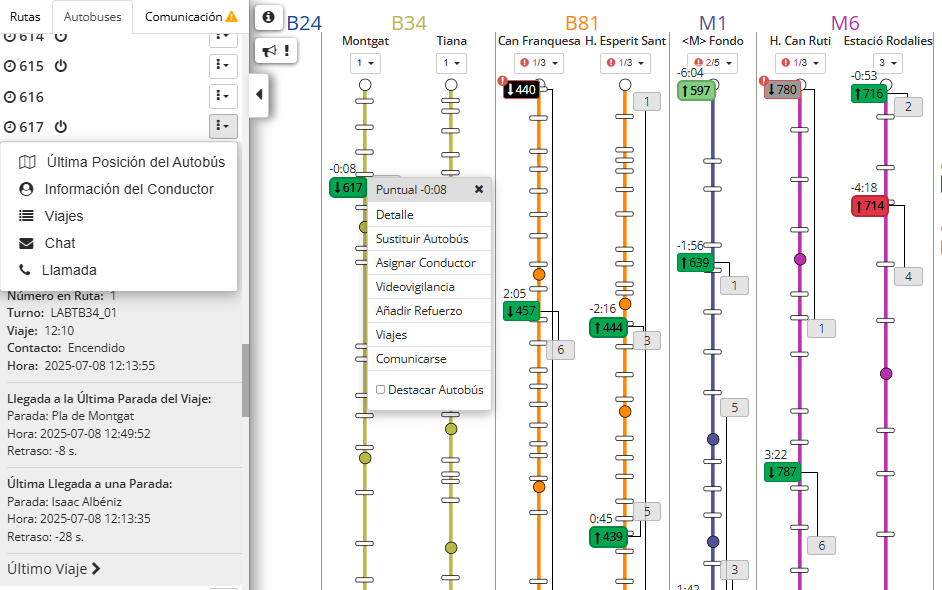Click the warning icon on Comunicación tab
Viewport: 942px width, 590px height.
click(x=232, y=17)
